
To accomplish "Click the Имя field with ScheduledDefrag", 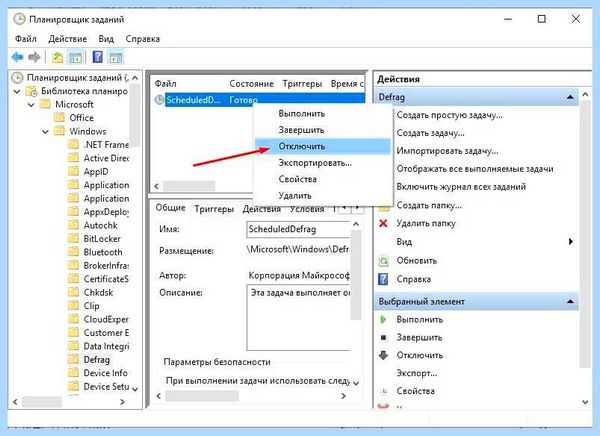I will click(x=298, y=229).
